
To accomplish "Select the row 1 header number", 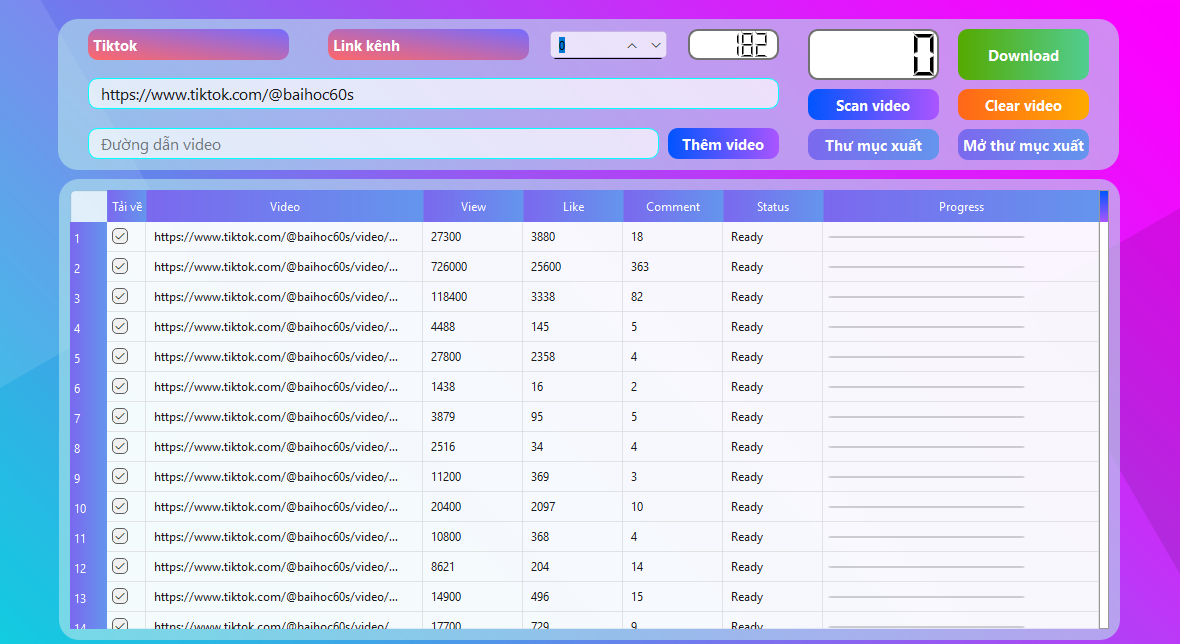I will (x=89, y=238).
